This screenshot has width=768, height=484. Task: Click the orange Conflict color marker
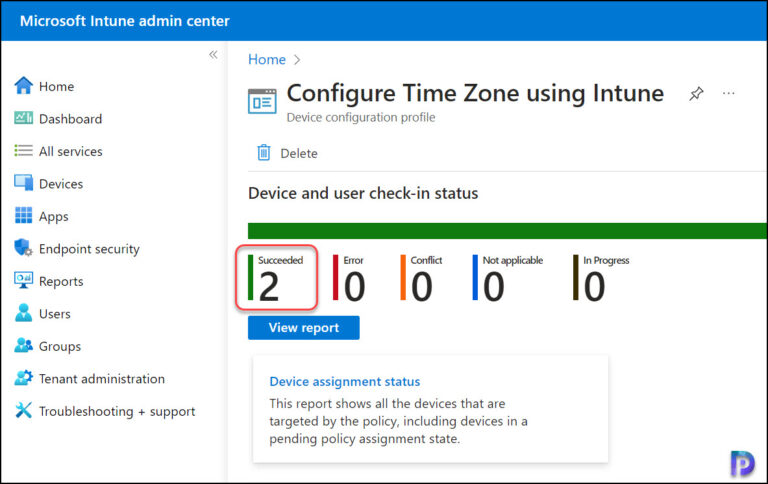point(403,277)
